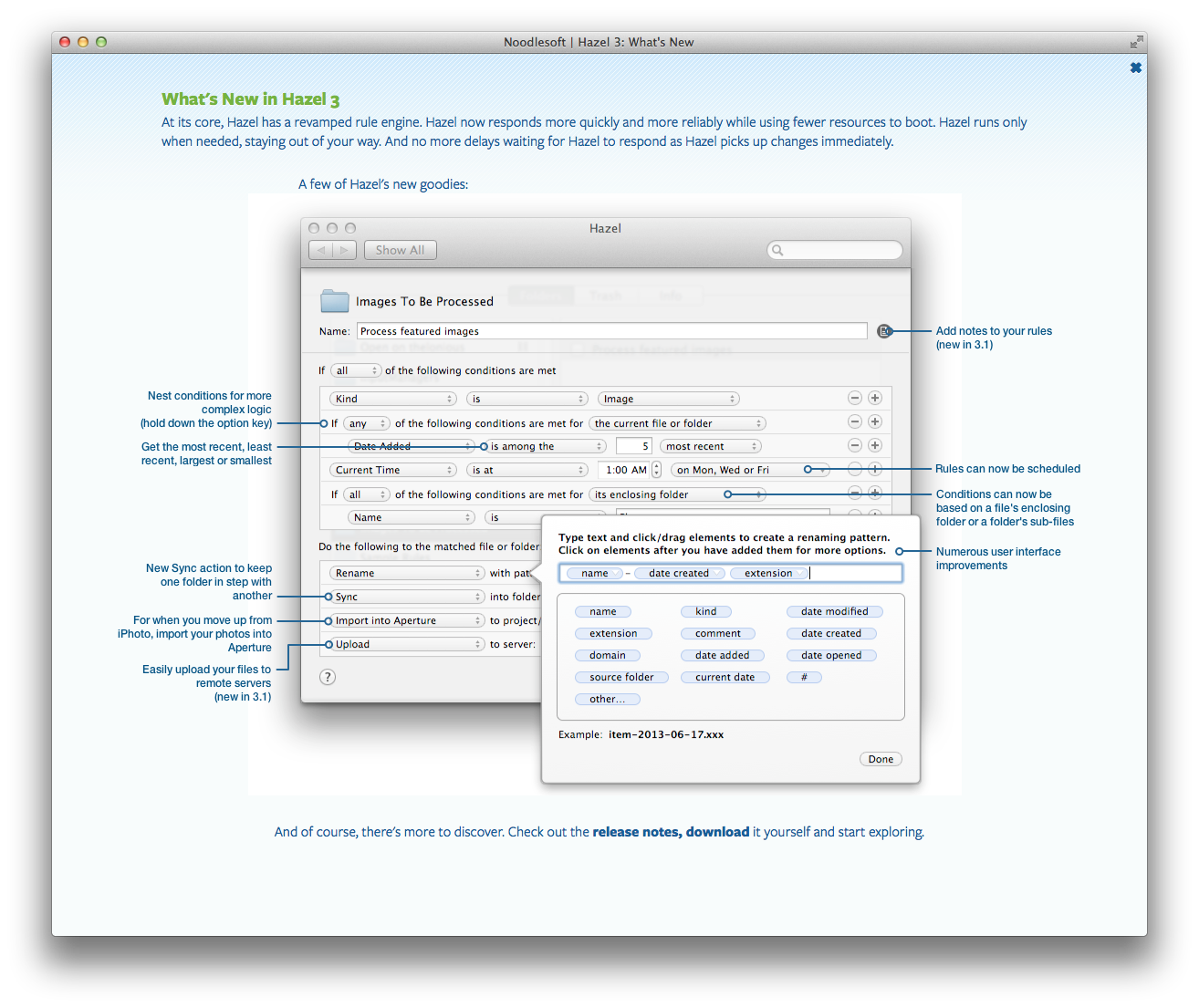The height and width of the screenshot is (1008, 1199).
Task: Click the 'comment' token
Action: click(x=718, y=633)
